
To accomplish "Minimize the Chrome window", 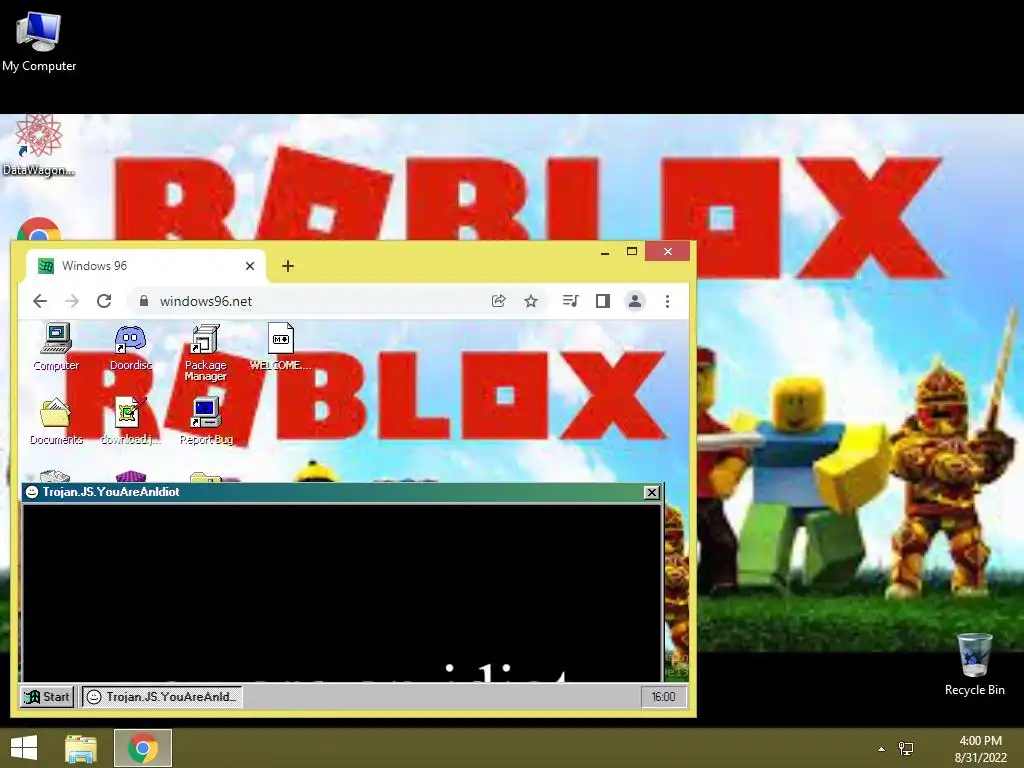I will (605, 251).
